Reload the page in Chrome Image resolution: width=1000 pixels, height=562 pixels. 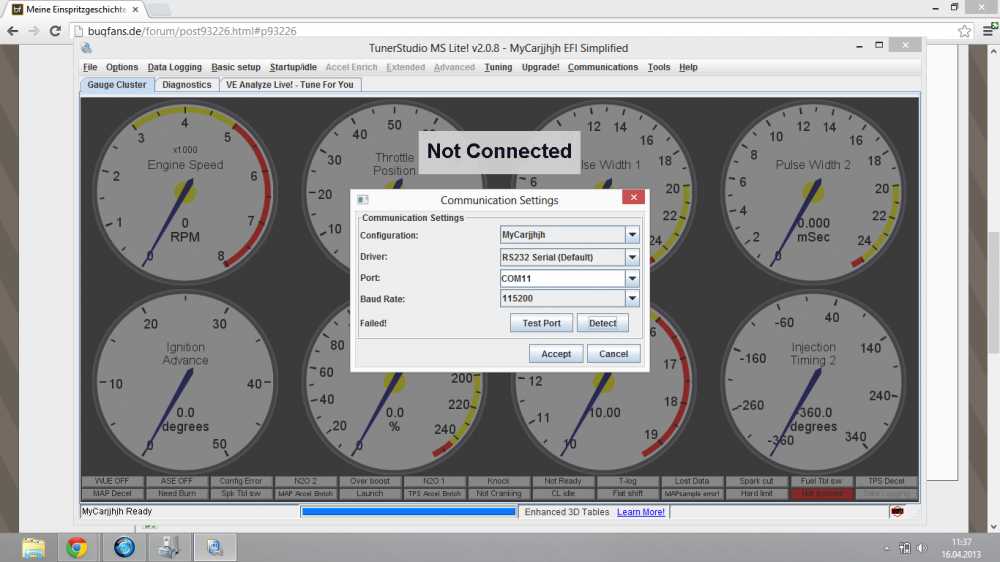pos(56,31)
